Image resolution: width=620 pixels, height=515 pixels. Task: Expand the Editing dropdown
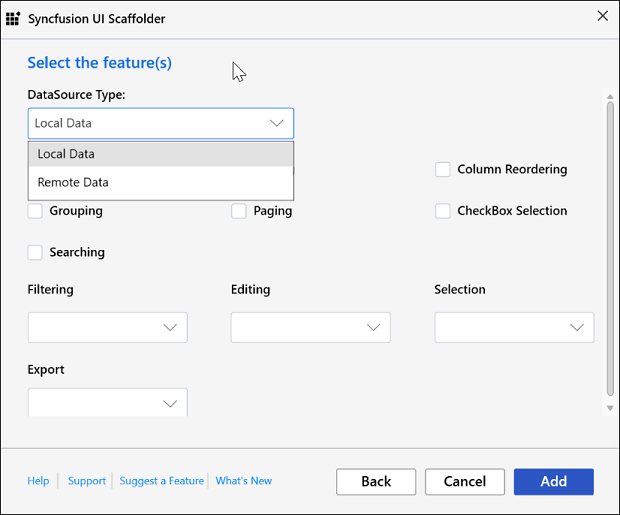coord(310,328)
